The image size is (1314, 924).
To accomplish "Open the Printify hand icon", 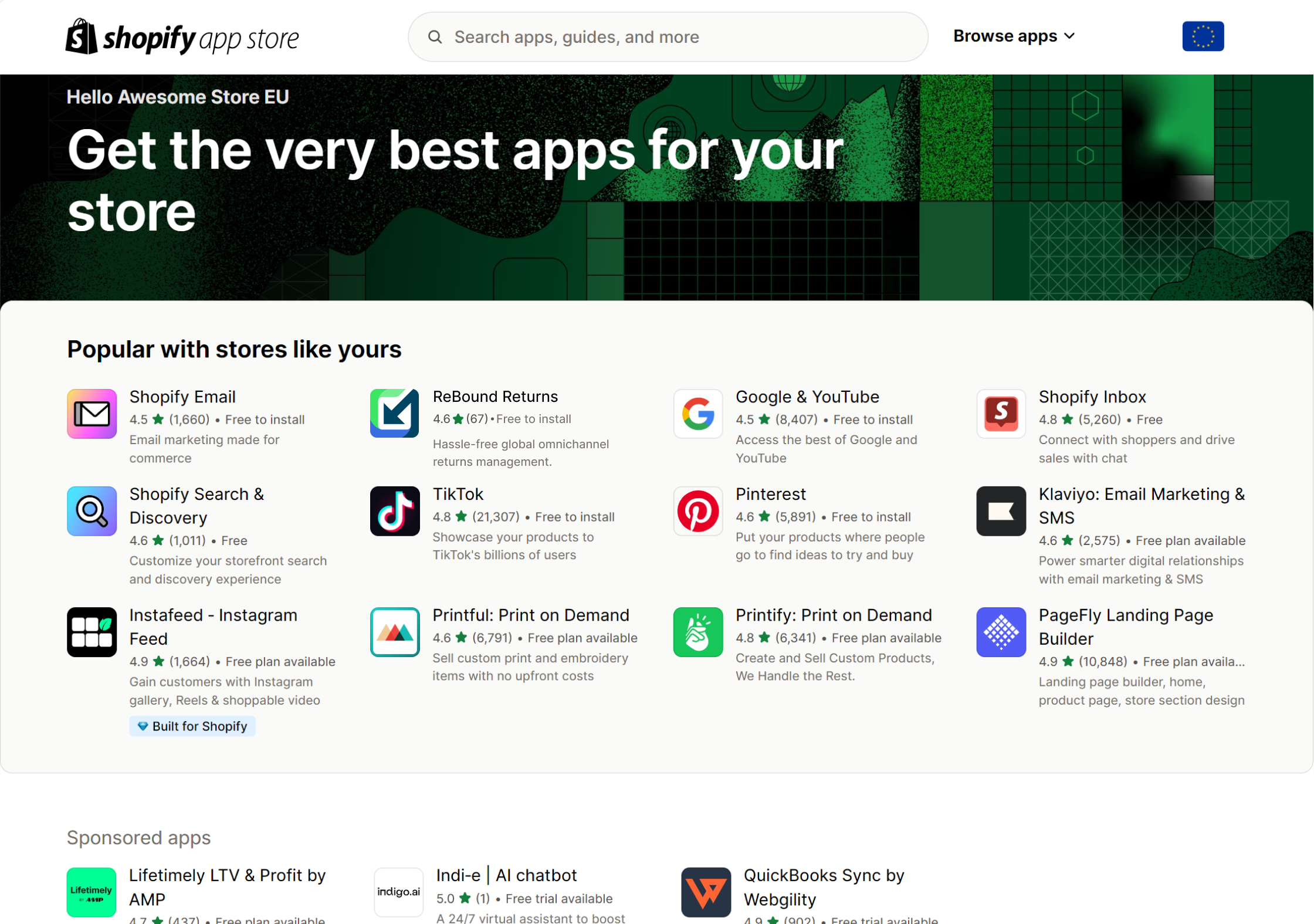I will 697,632.
